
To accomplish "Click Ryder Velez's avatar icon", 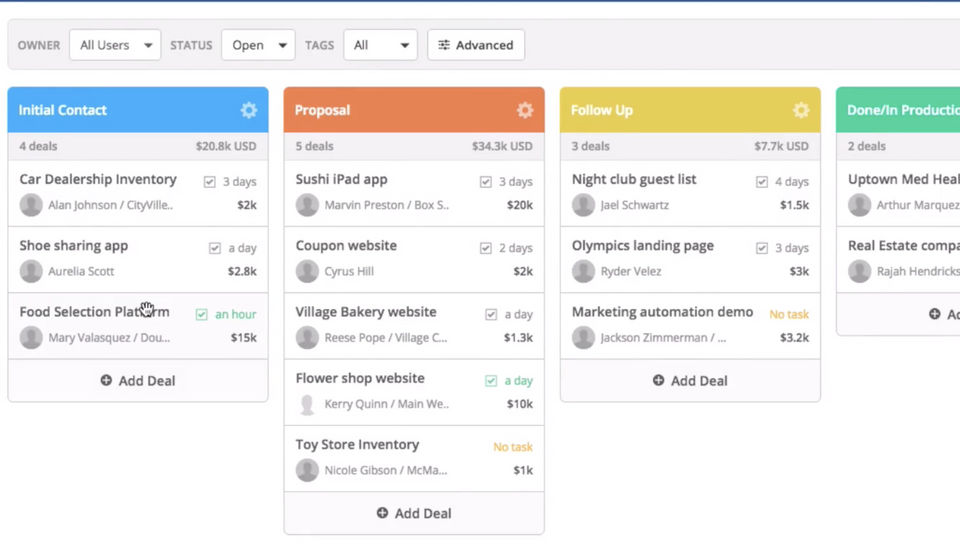I will tap(583, 271).
